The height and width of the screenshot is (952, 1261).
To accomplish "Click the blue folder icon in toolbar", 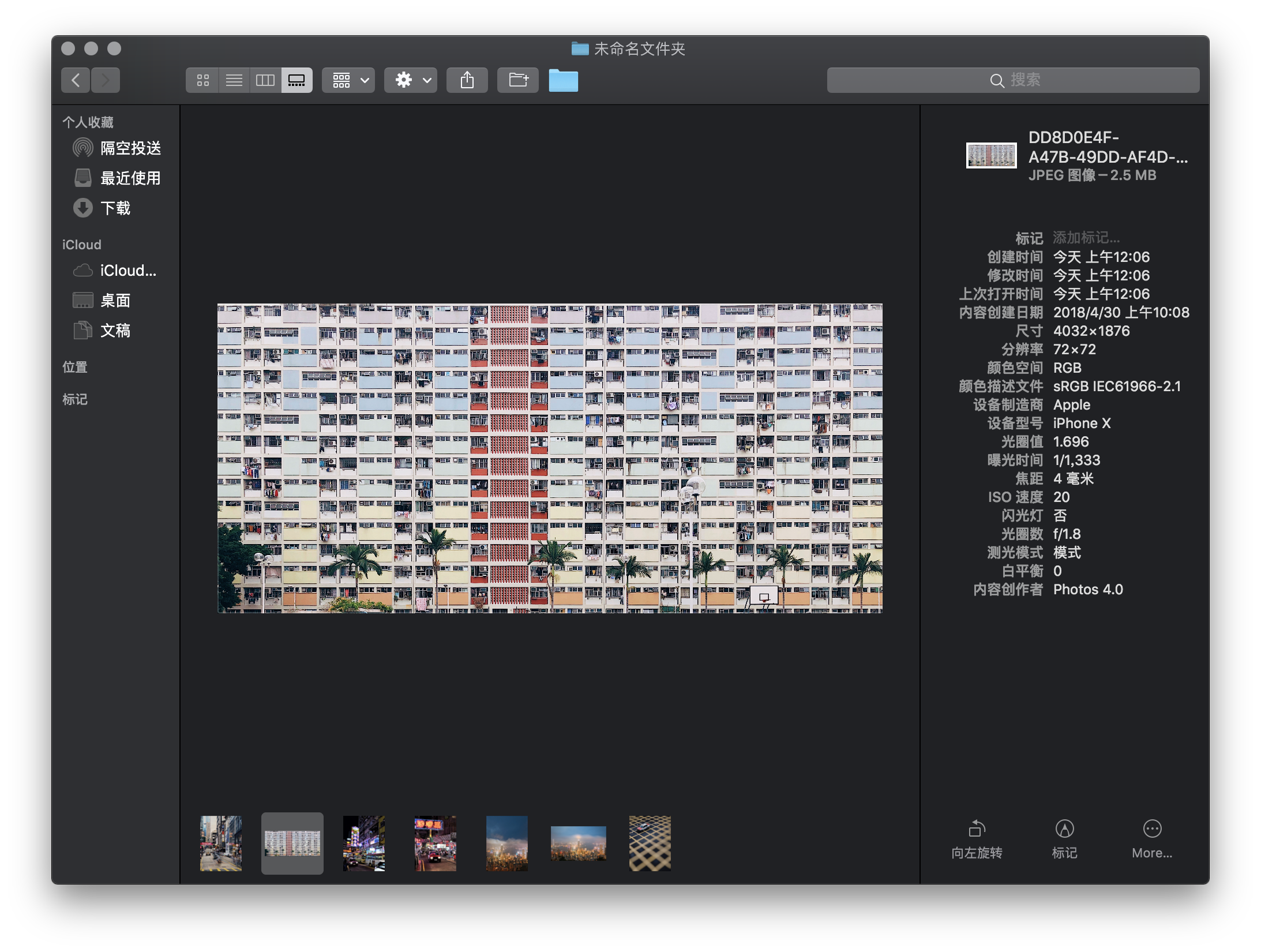I will (x=563, y=80).
